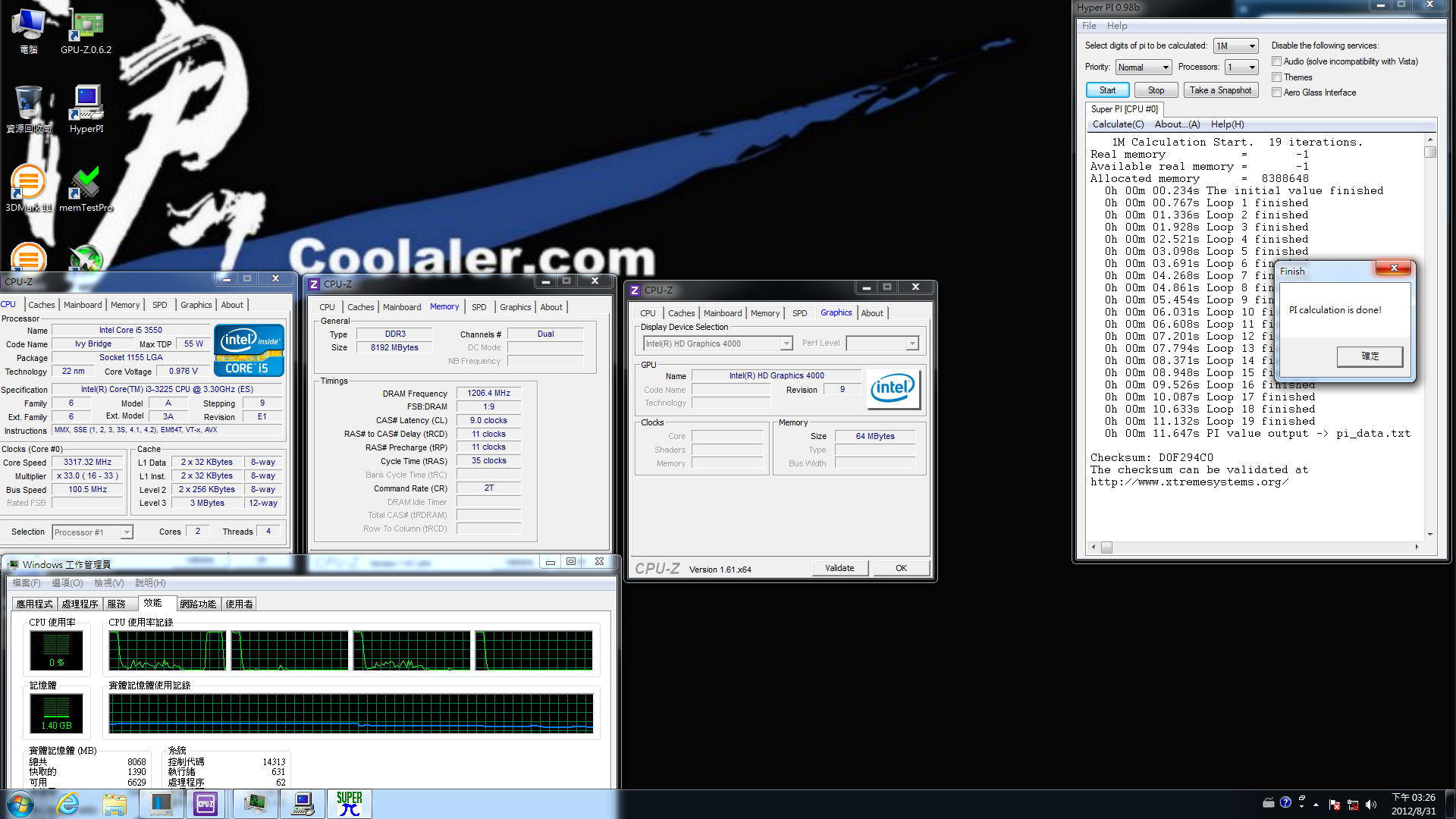
Task: Click OK button in CPU-Z Graphics window
Action: point(901,568)
